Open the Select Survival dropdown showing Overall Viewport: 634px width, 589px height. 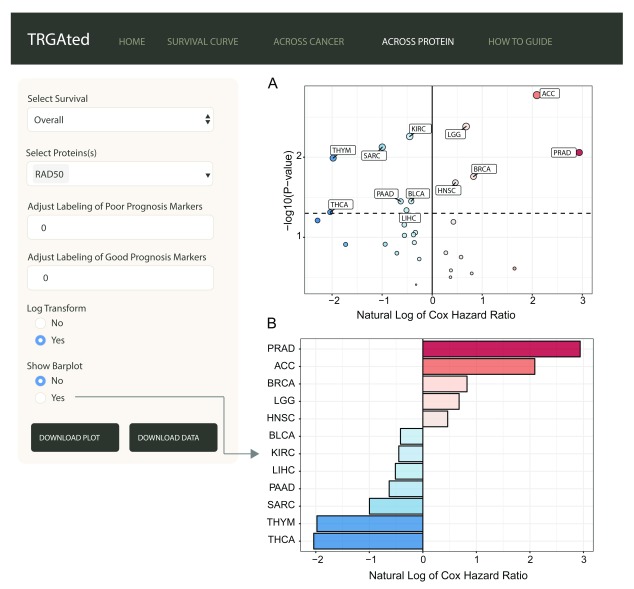[x=120, y=120]
